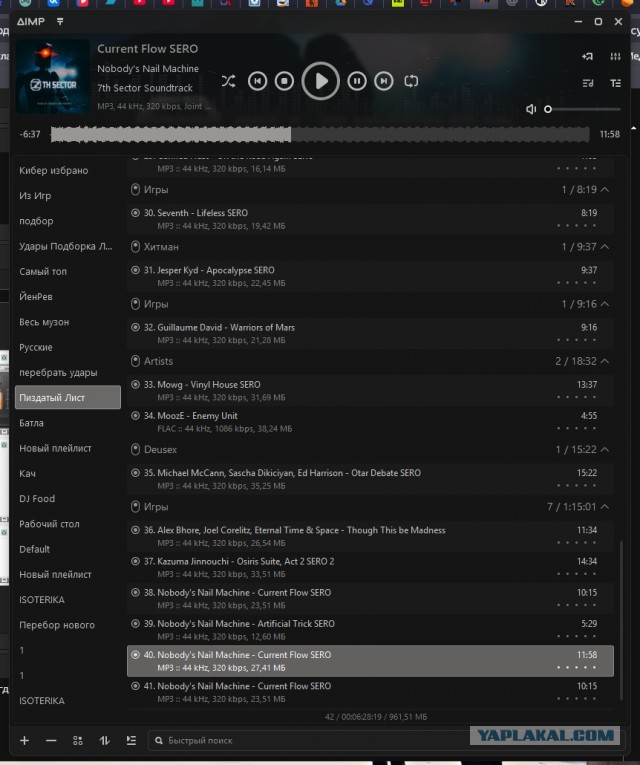Screen dimensions: 640x765
Task: Open the playlist grouping options icon
Action: click(x=78, y=740)
